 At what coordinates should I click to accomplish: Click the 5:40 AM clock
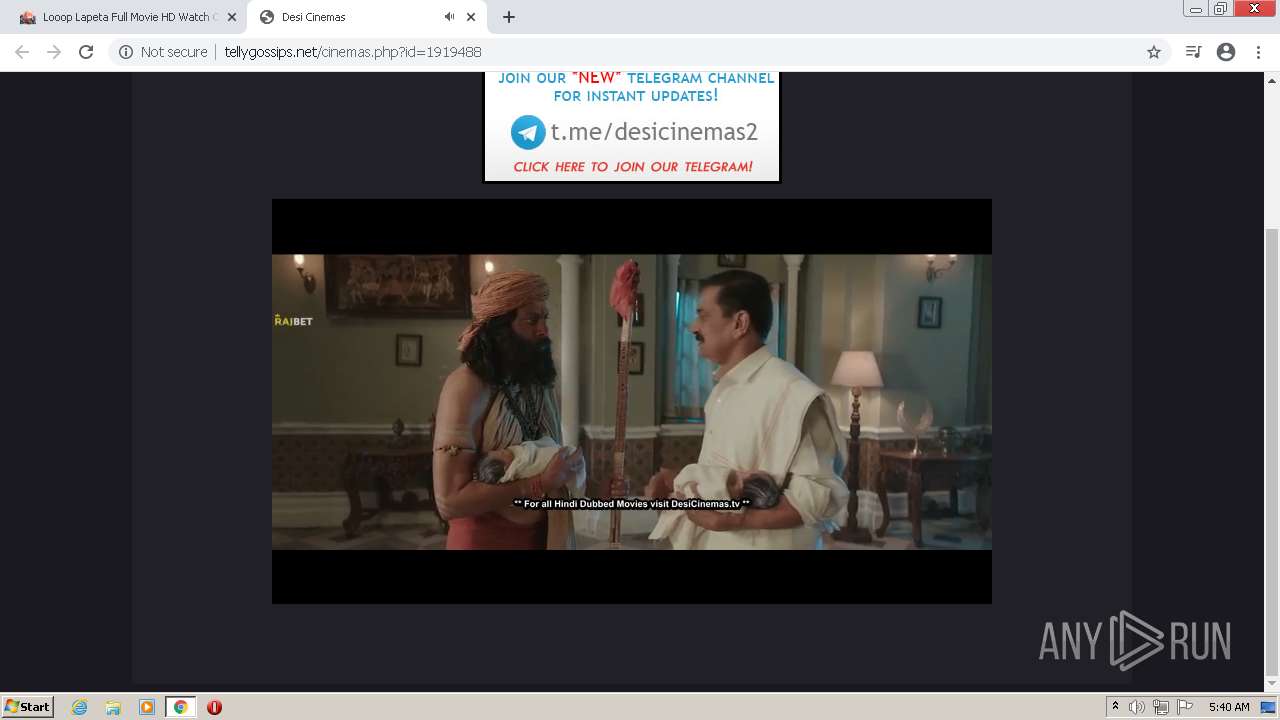(x=1229, y=707)
